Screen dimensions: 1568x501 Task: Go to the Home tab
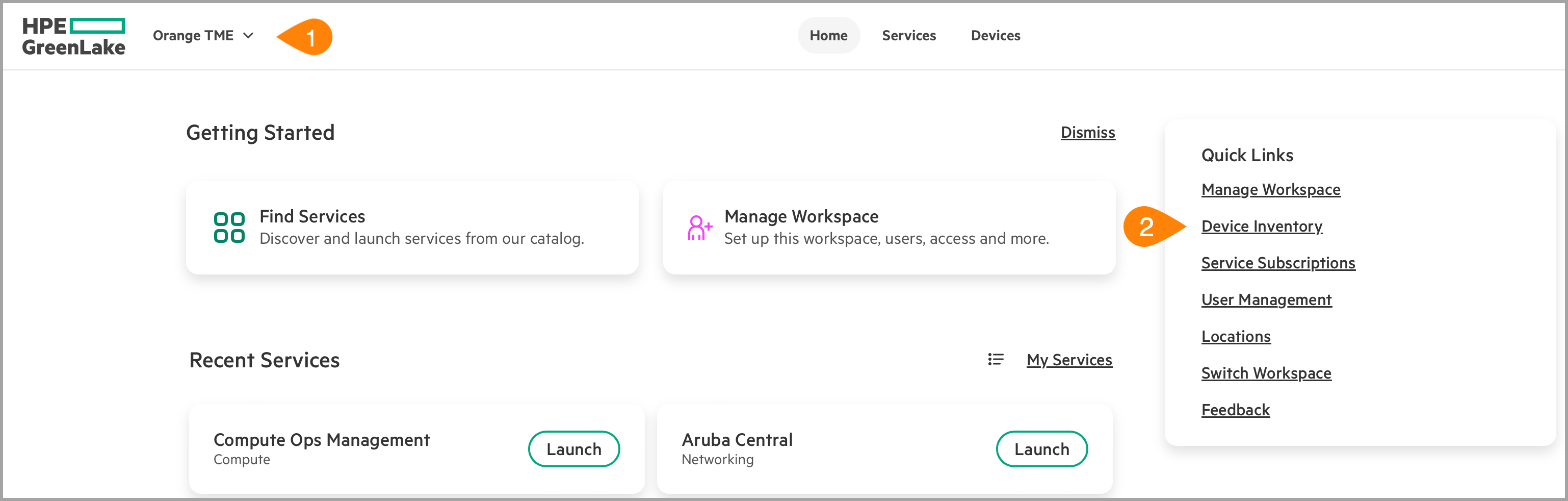point(828,35)
